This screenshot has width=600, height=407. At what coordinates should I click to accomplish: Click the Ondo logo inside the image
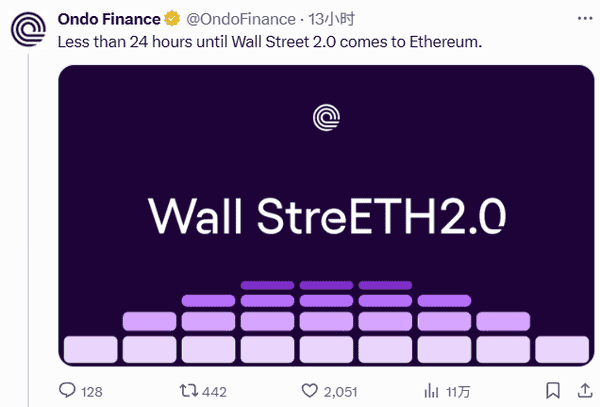tap(326, 119)
